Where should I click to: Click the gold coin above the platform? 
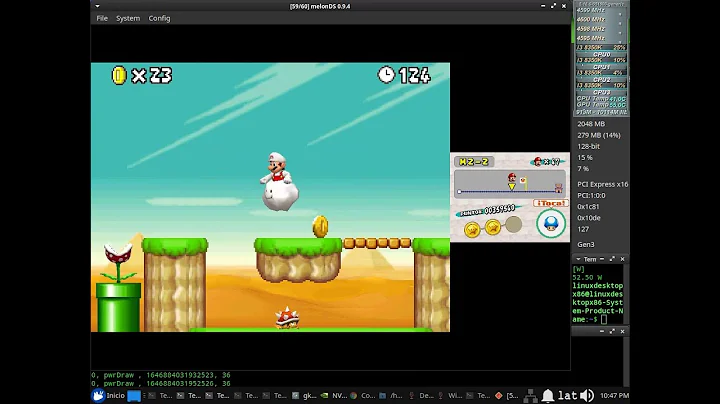tap(321, 226)
